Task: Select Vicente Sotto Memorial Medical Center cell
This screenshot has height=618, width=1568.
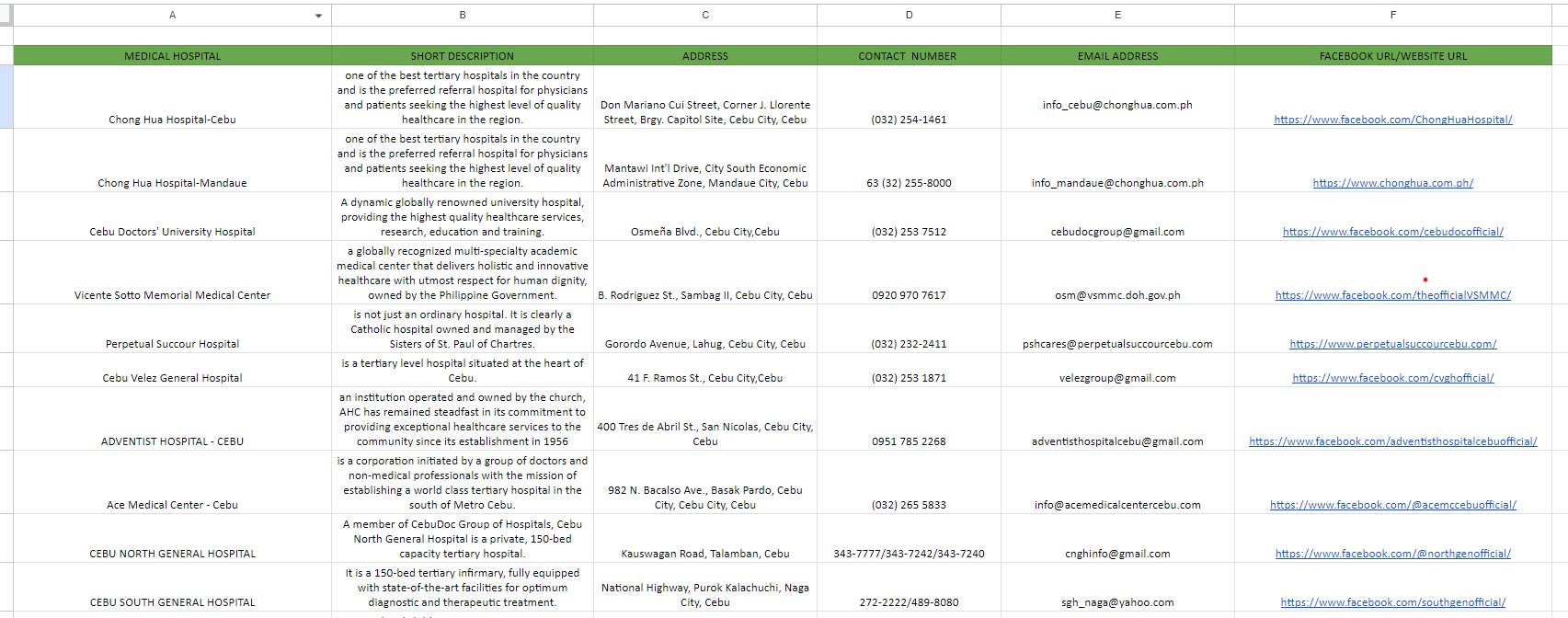Action: pos(173,273)
